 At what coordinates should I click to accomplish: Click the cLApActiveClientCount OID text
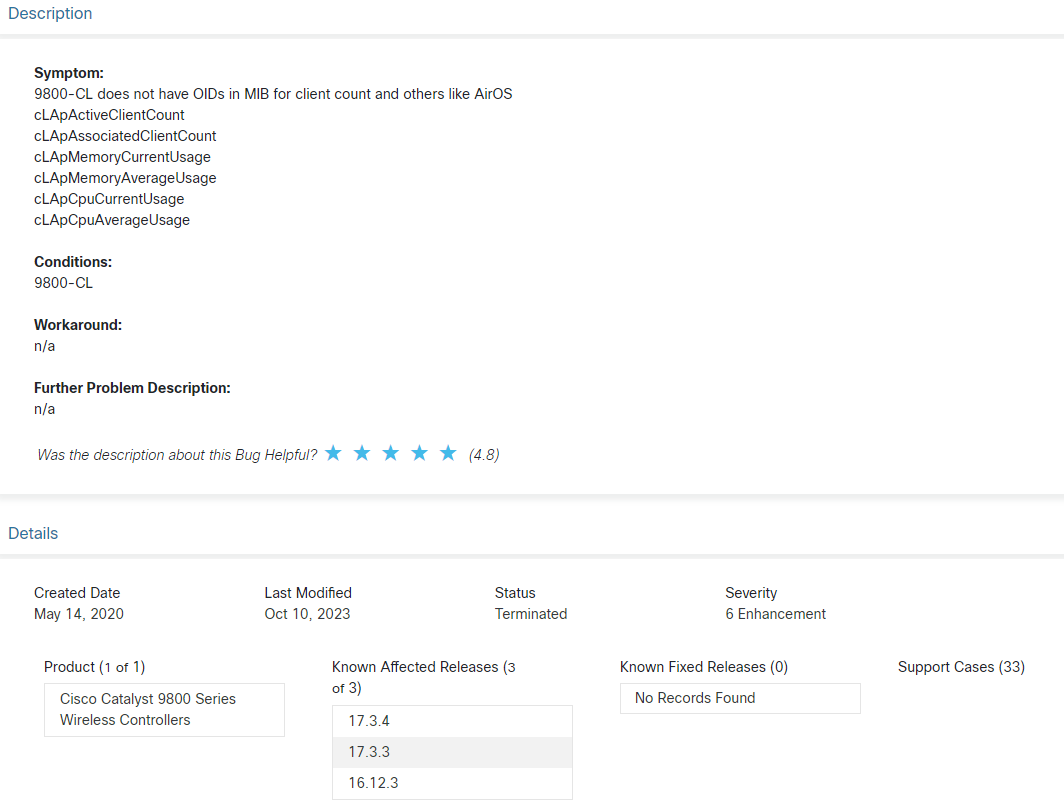109,115
